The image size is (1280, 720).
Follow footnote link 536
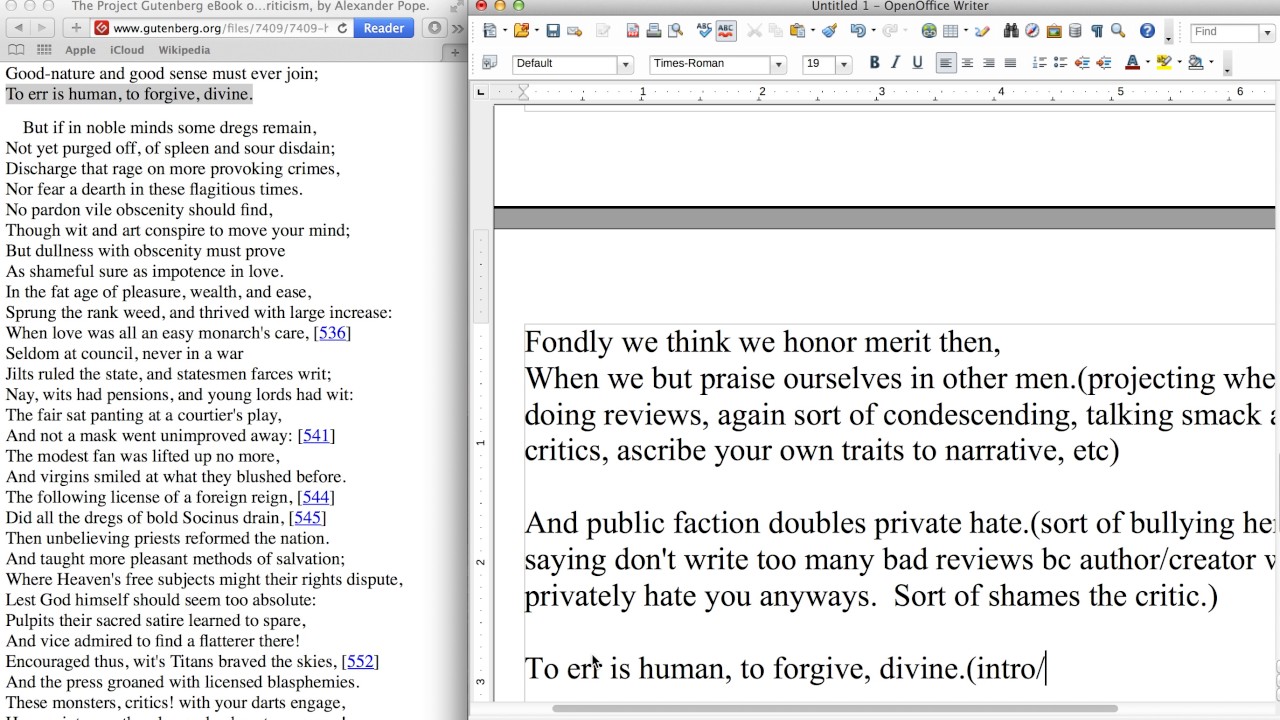[x=332, y=333]
